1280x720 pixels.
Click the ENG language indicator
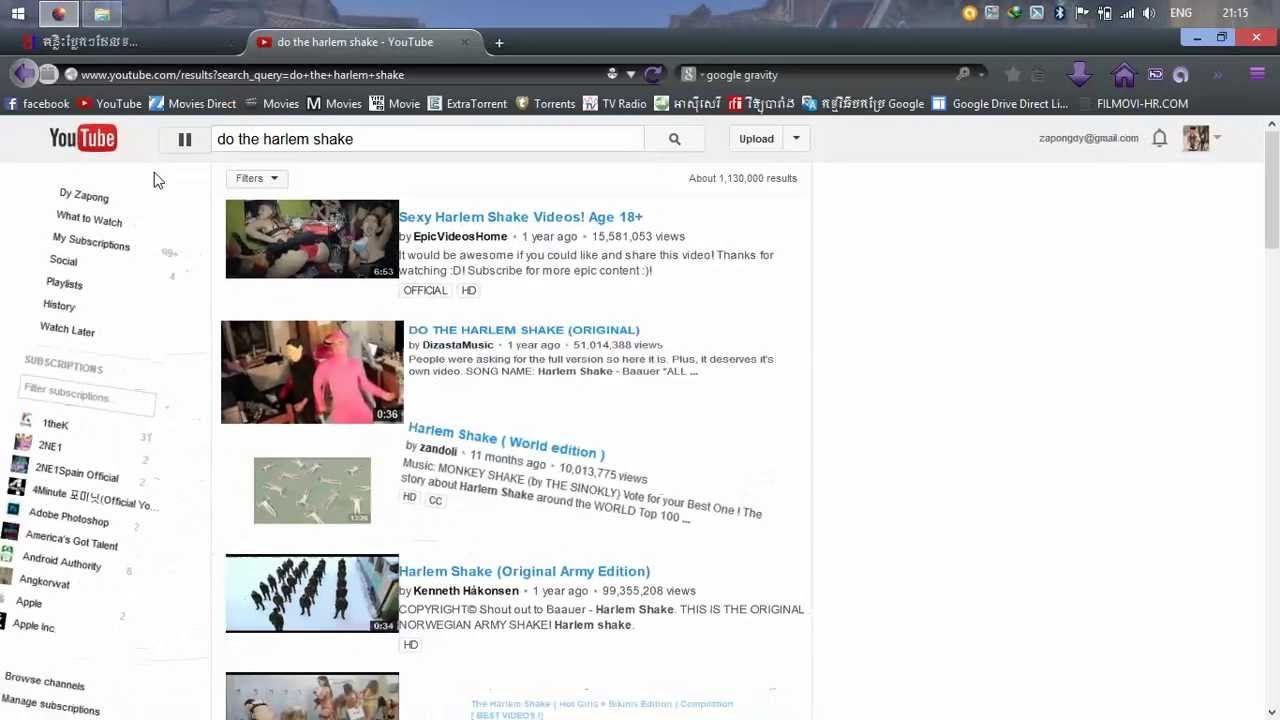pyautogui.click(x=1181, y=13)
